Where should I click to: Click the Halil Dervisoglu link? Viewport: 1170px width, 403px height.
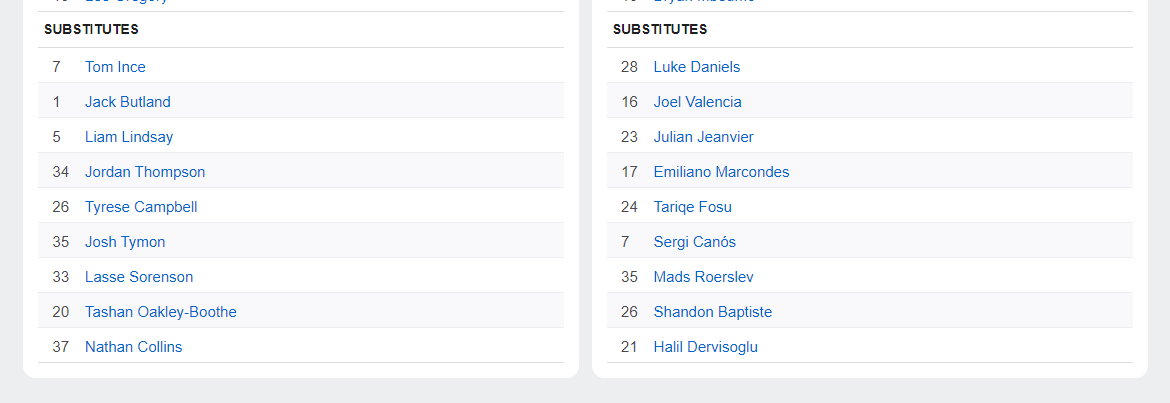pyautogui.click(x=705, y=347)
